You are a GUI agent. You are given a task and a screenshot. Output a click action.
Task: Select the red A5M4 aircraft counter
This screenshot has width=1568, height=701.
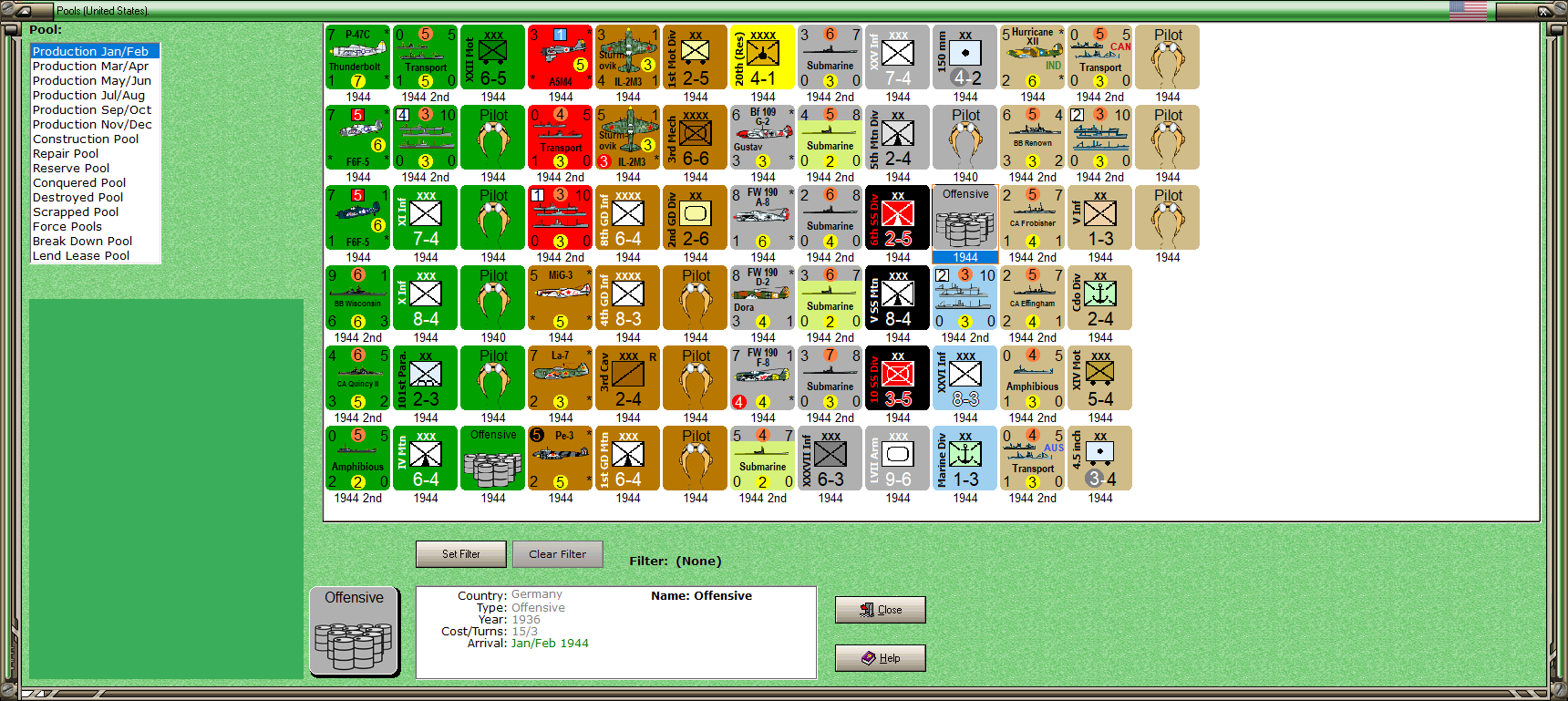click(561, 57)
